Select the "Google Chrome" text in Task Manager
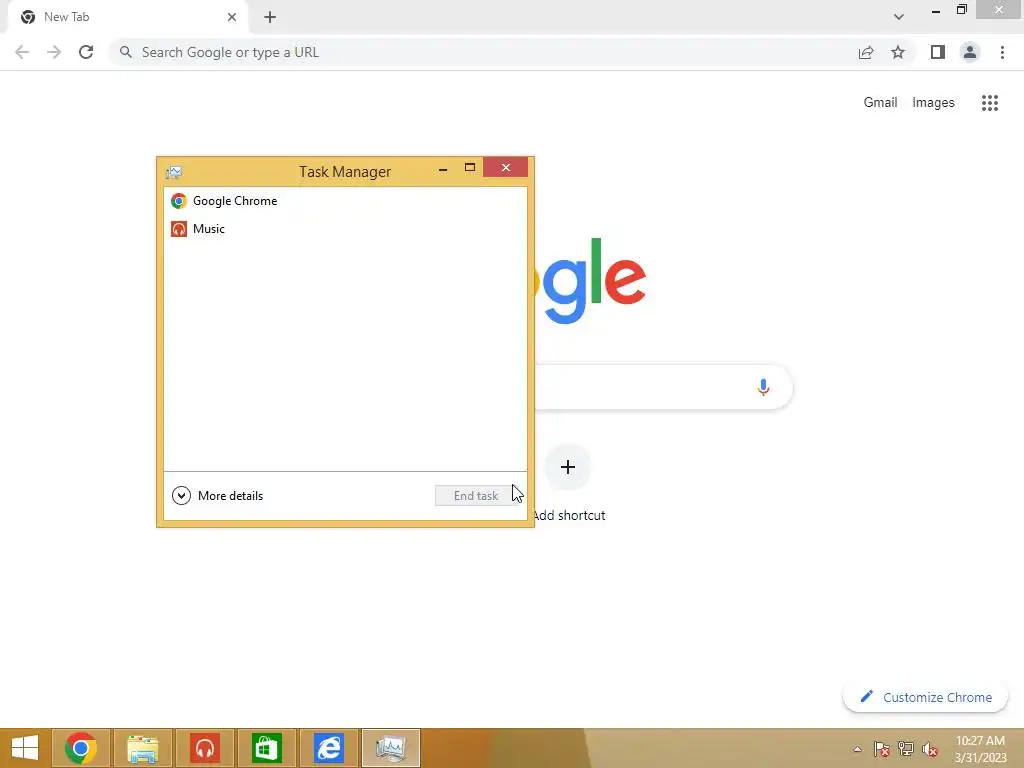Image resolution: width=1024 pixels, height=768 pixels. [235, 201]
